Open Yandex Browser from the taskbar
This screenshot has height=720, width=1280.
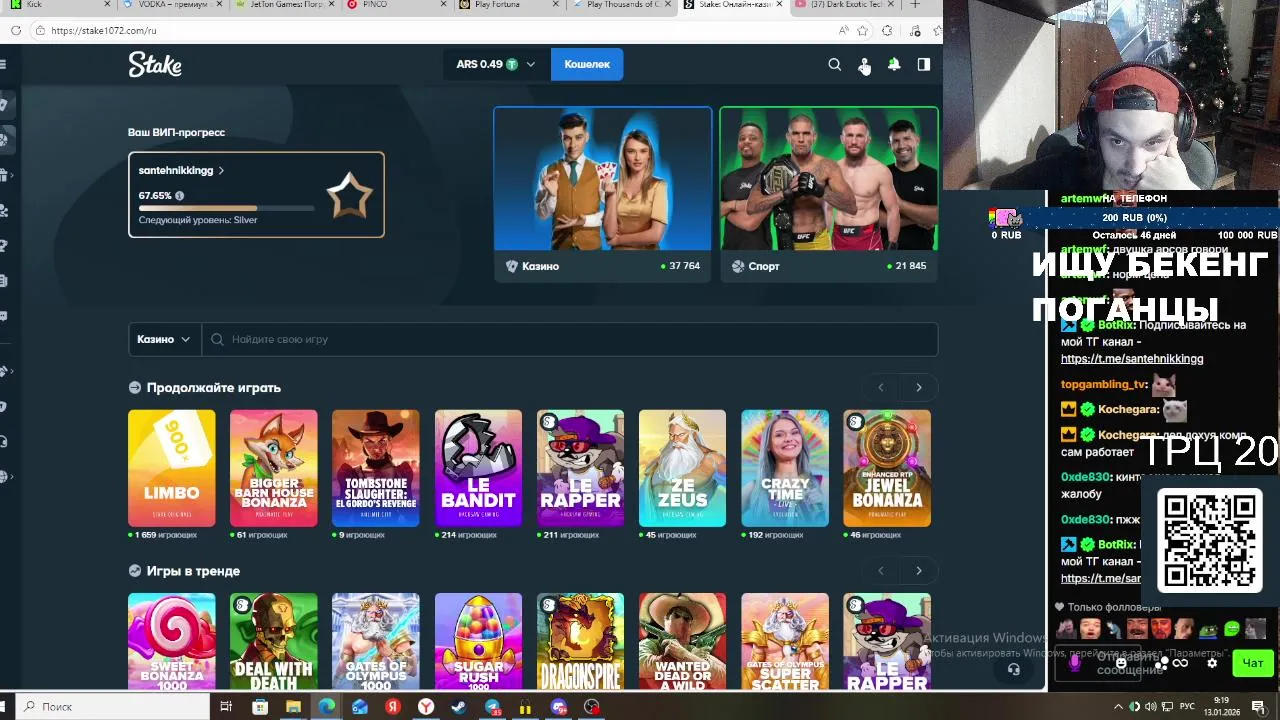(x=426, y=707)
